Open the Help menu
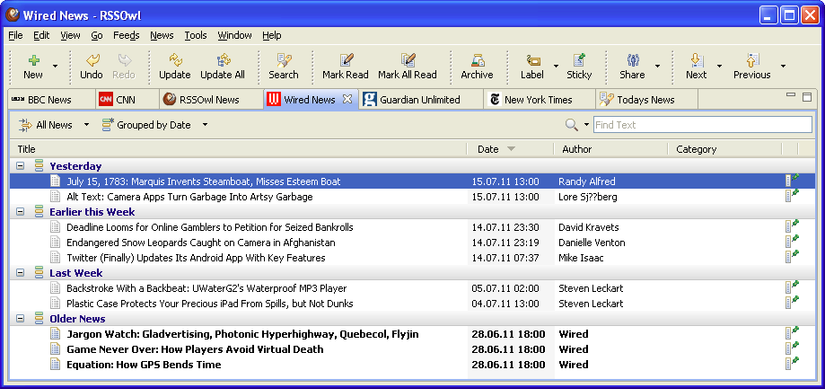Image resolution: width=825 pixels, height=389 pixels. coord(271,36)
